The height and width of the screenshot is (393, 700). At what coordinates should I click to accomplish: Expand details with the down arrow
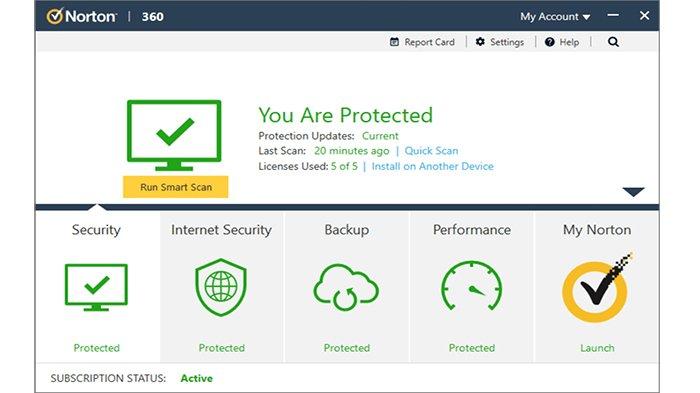point(633,192)
